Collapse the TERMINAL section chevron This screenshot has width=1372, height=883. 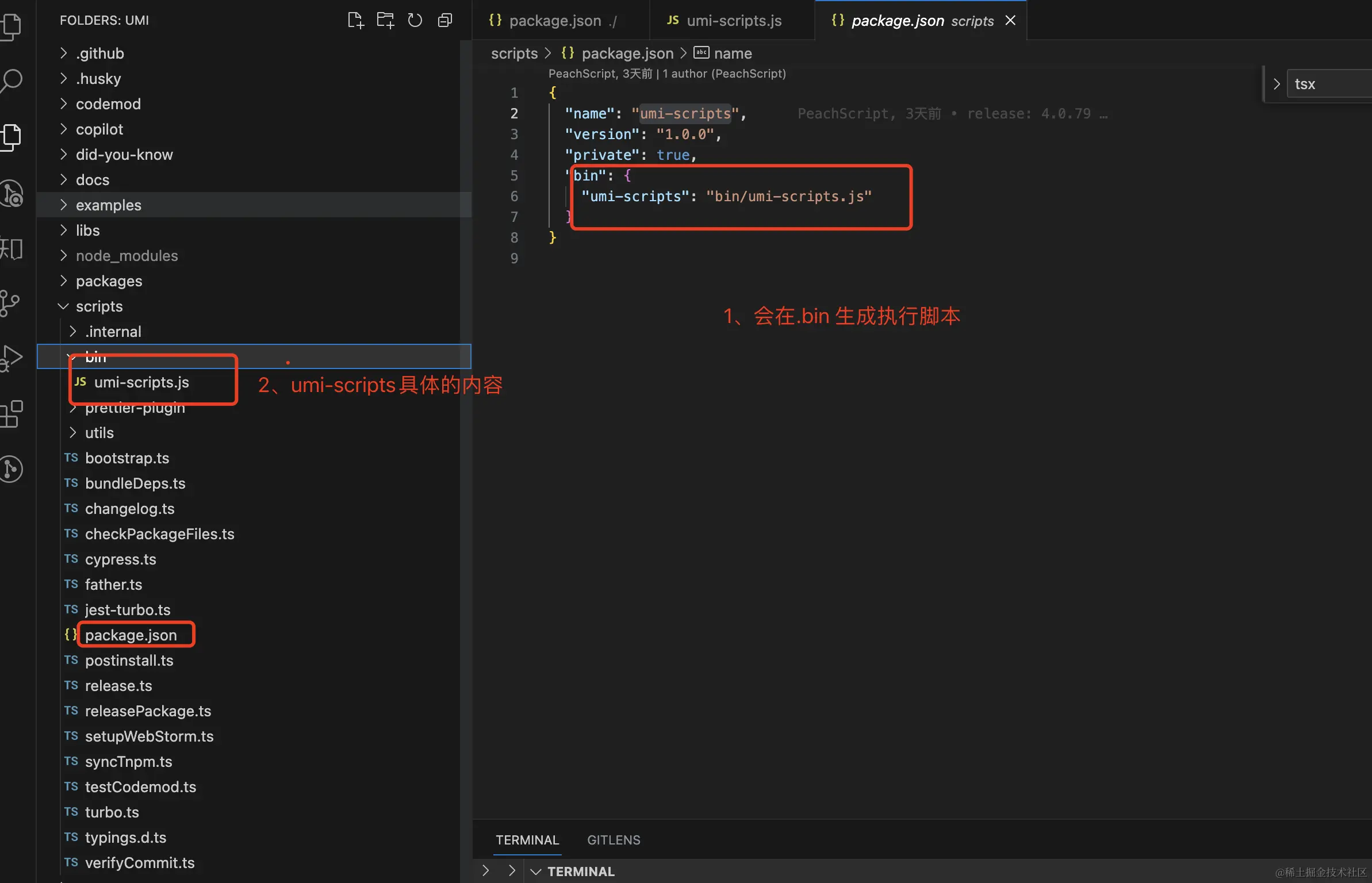click(535, 872)
